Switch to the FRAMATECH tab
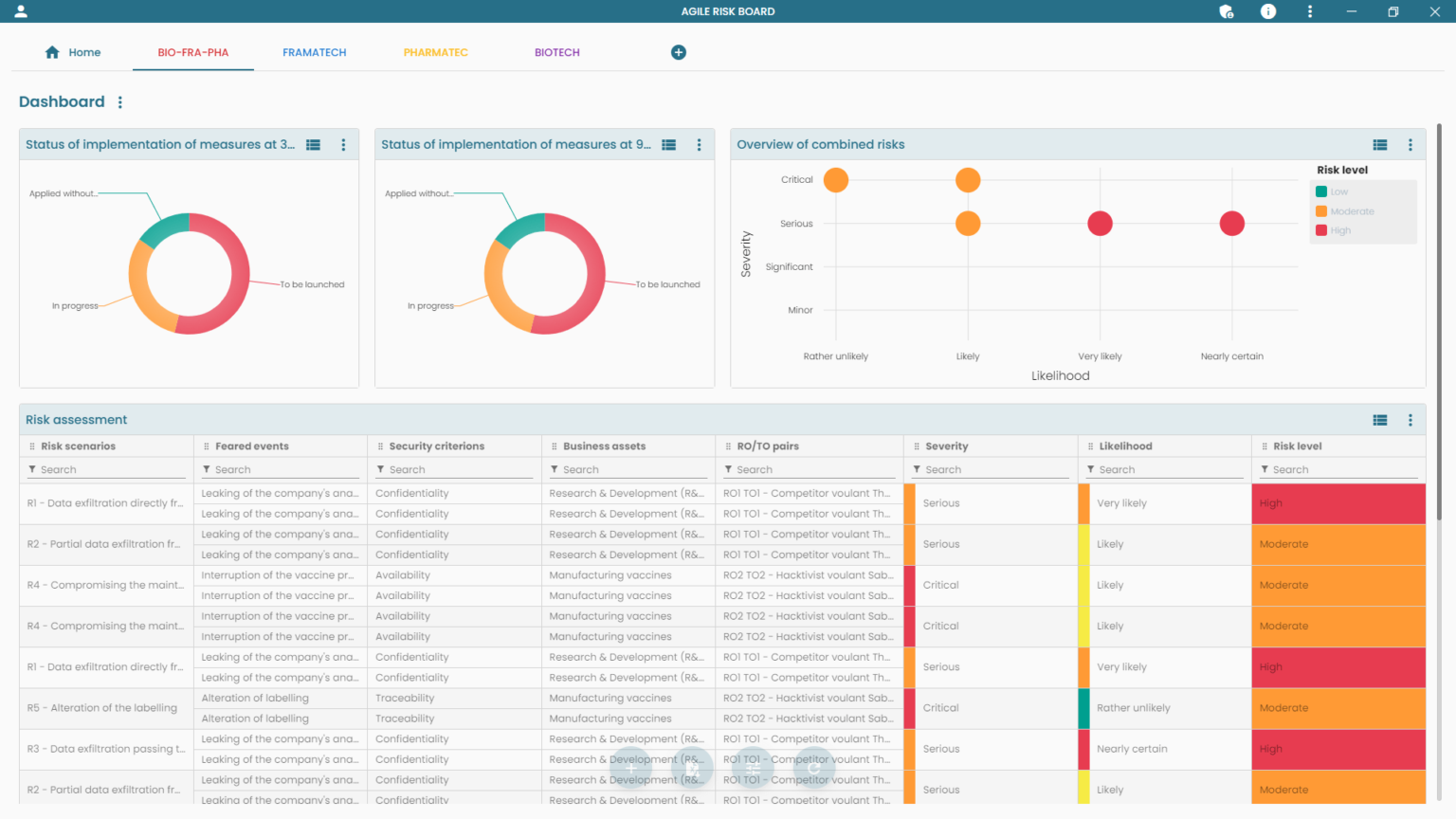The image size is (1456, 819). point(315,52)
